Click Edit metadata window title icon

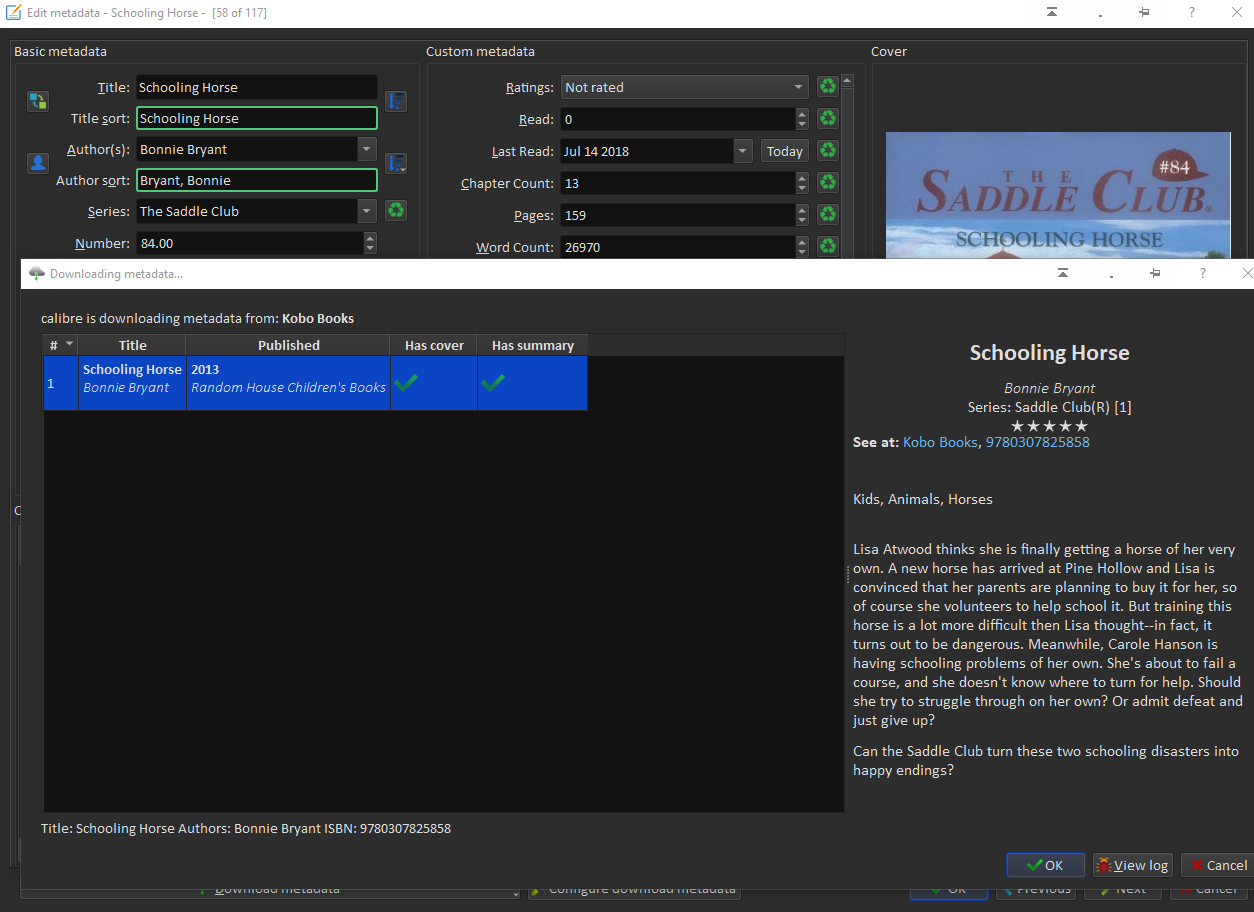tap(14, 13)
